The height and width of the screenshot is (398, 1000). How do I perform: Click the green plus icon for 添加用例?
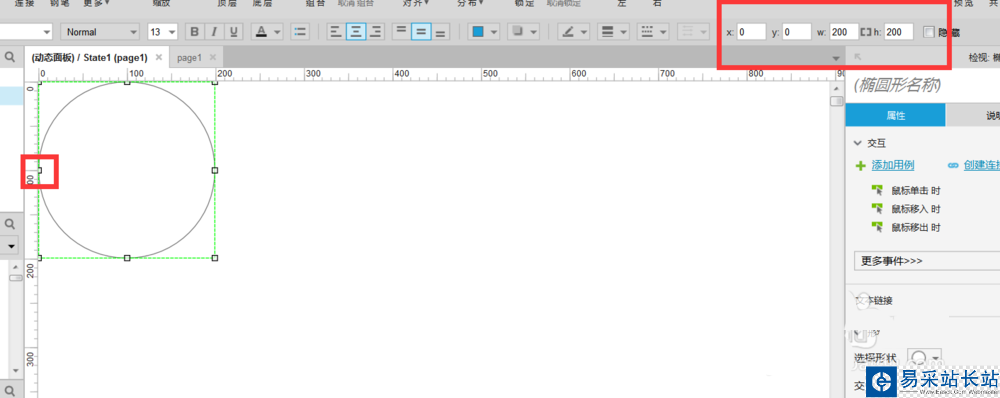click(860, 166)
